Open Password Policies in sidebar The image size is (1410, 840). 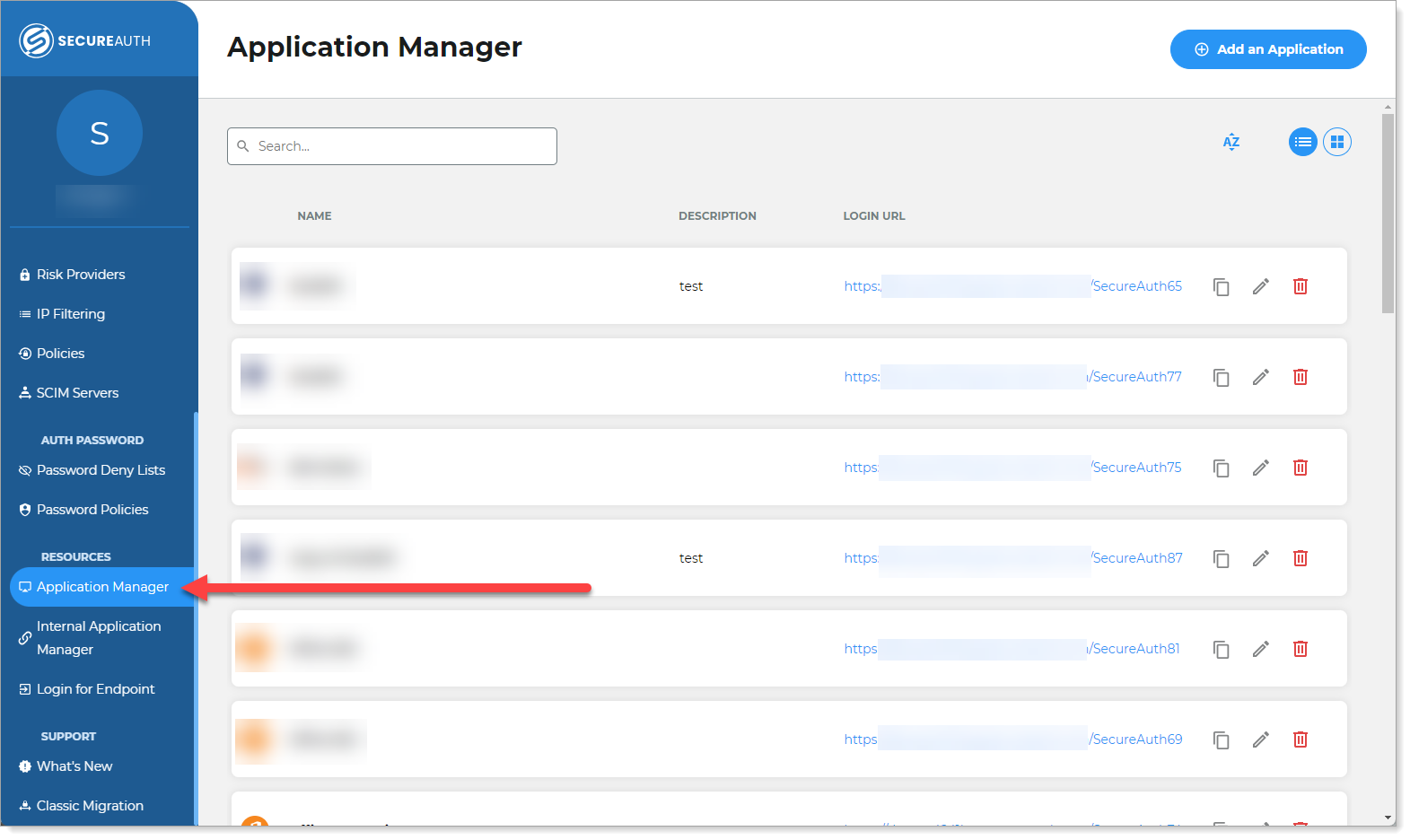click(84, 510)
